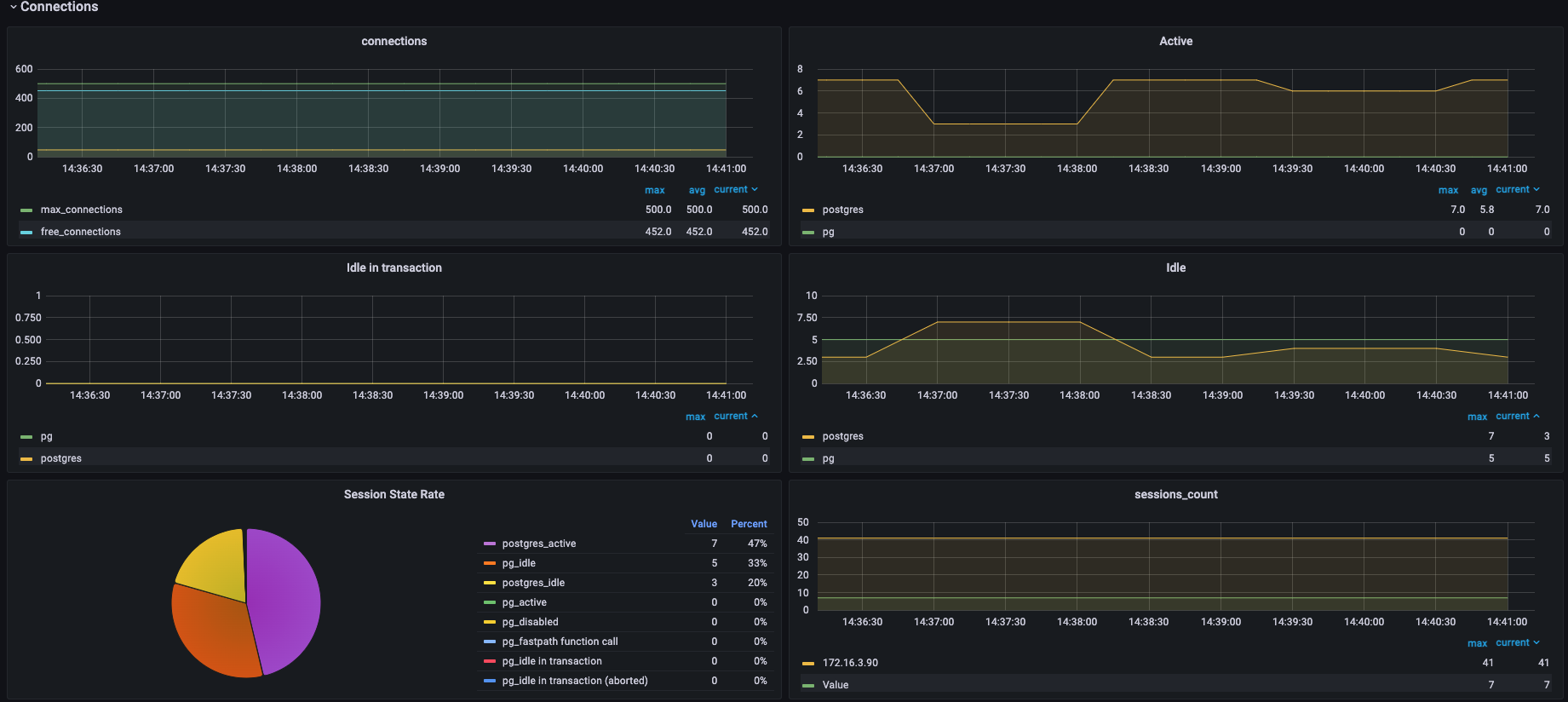
Task: Click 5.8 avg value for postgres Active
Action: coord(1486,210)
